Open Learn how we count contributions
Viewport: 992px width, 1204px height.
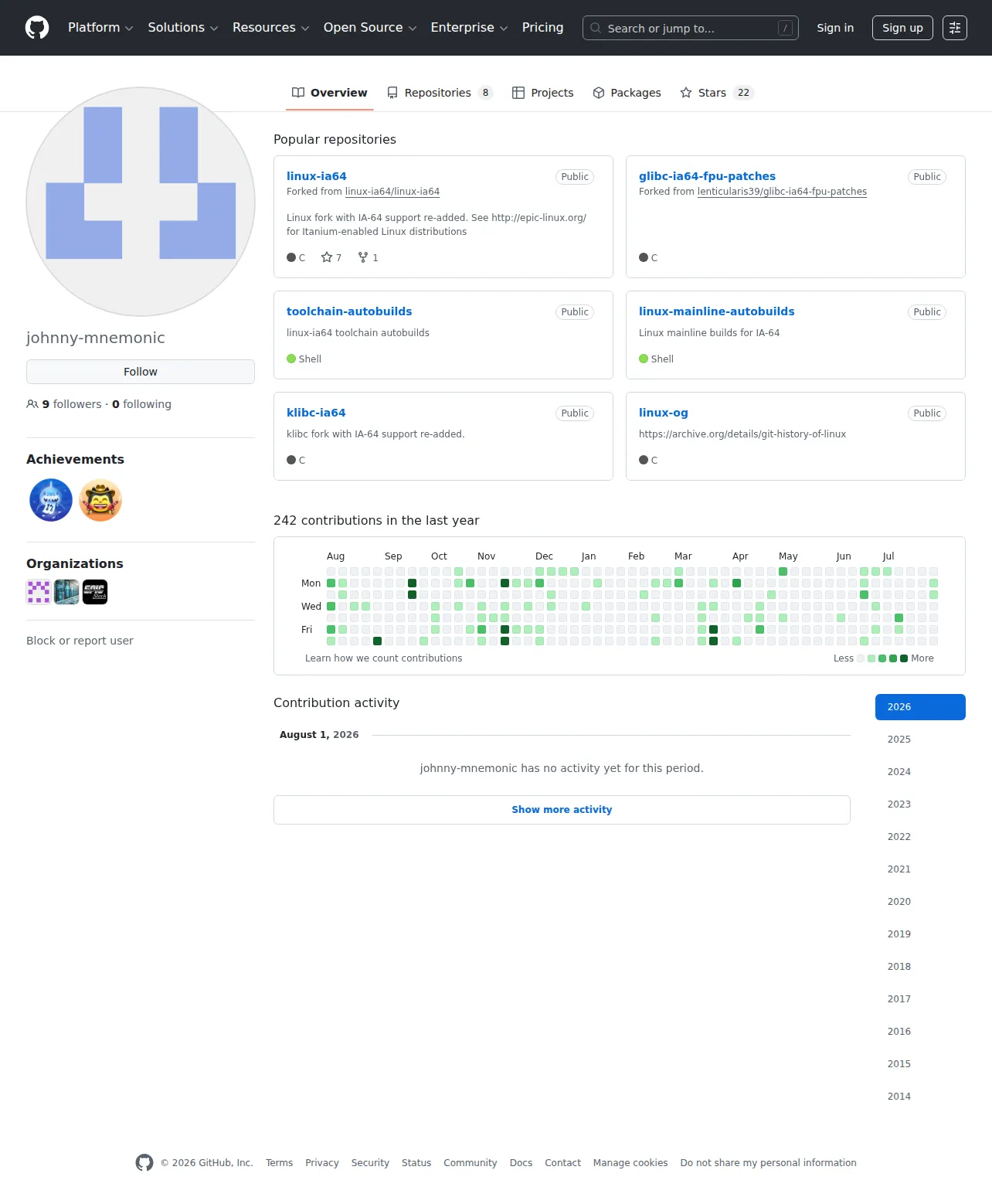tap(383, 658)
